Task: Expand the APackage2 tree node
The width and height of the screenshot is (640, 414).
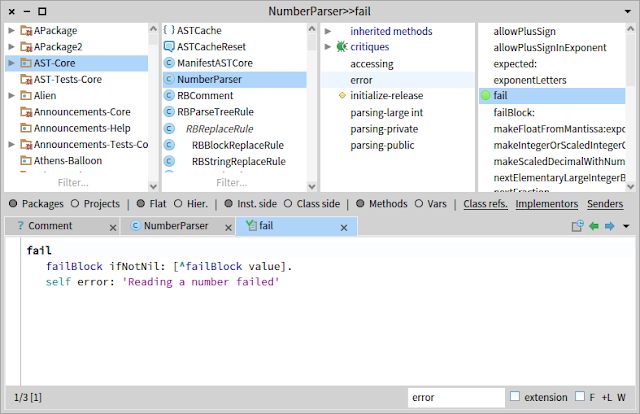Action: [x=11, y=47]
